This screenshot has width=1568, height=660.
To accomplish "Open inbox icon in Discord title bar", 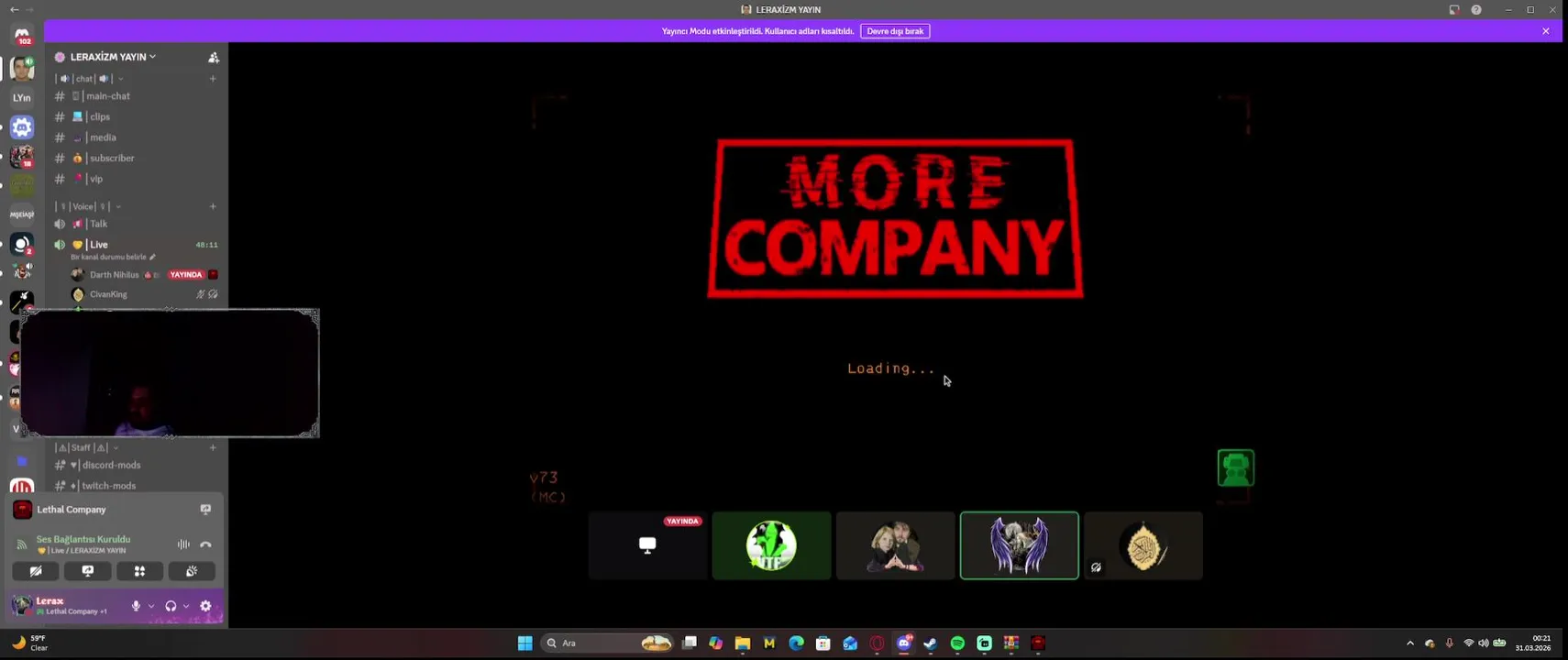I will coord(1454,9).
